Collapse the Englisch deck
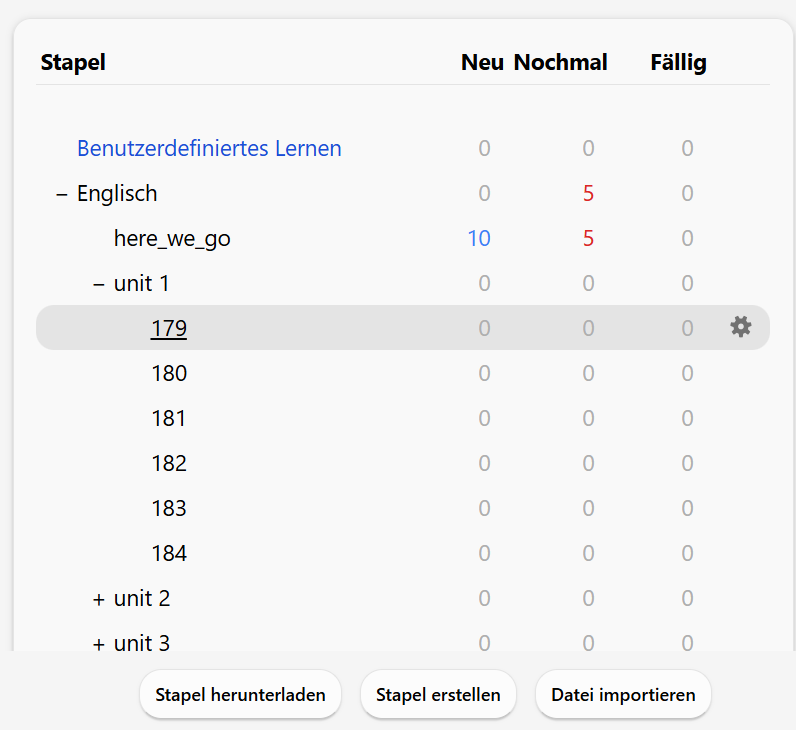Screen dimensions: 796x730 (x=61, y=194)
